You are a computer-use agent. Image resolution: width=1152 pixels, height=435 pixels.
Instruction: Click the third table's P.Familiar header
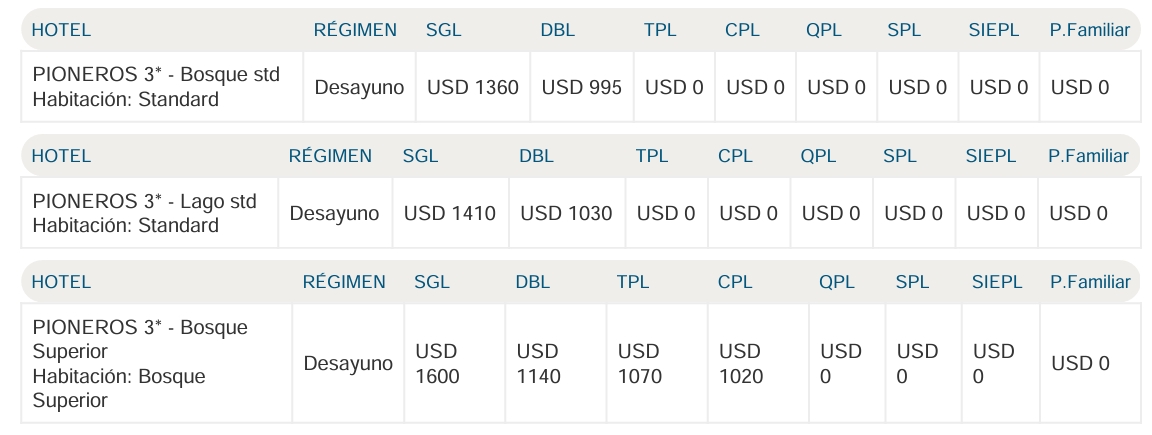(x=1090, y=282)
